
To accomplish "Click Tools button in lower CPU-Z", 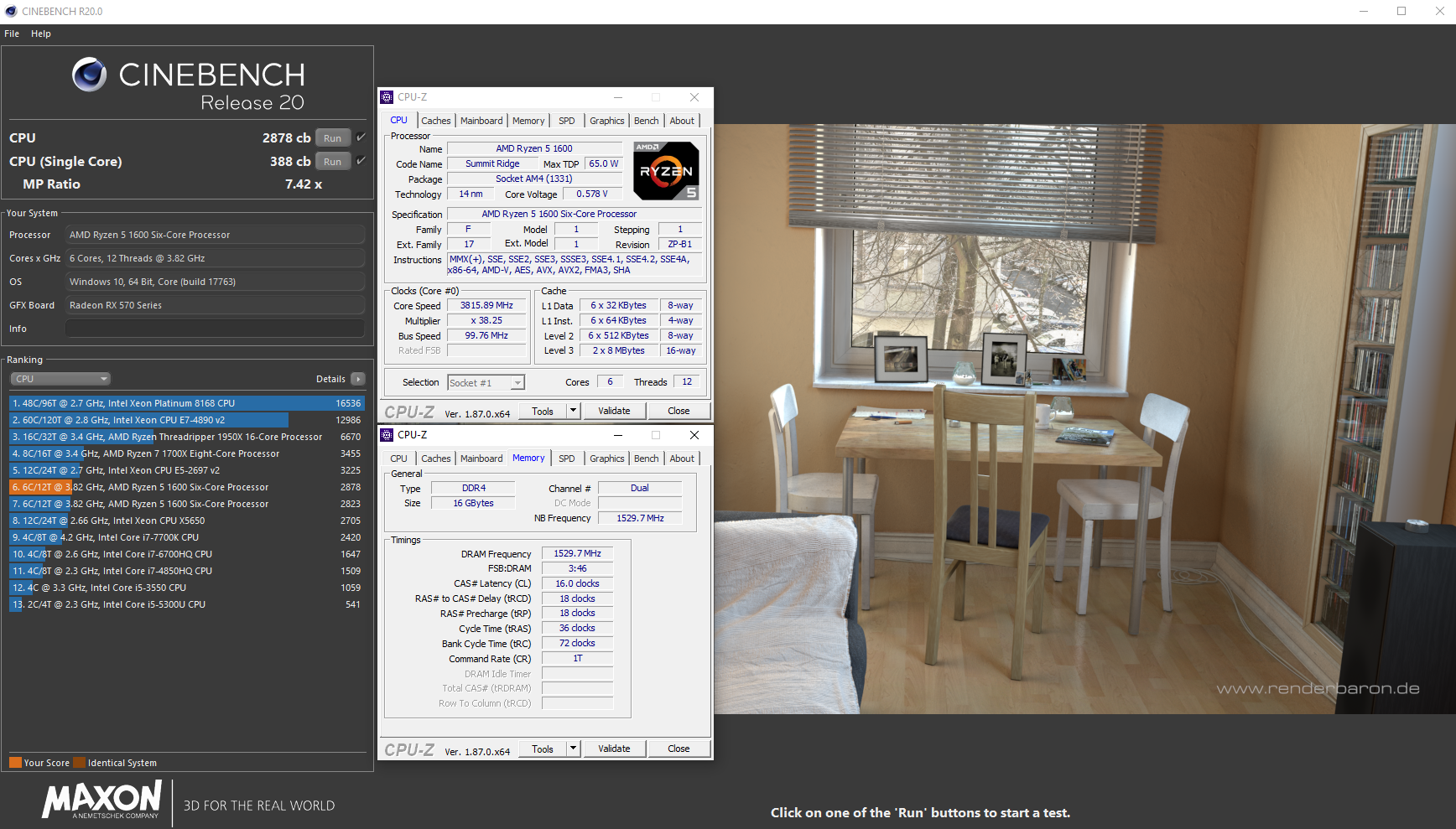I will click(x=543, y=749).
